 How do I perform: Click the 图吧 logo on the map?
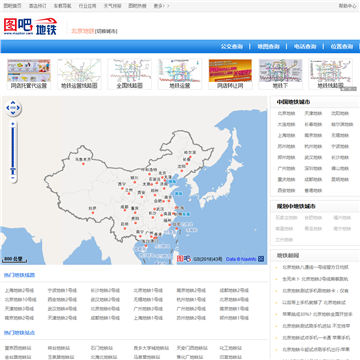tap(184, 258)
